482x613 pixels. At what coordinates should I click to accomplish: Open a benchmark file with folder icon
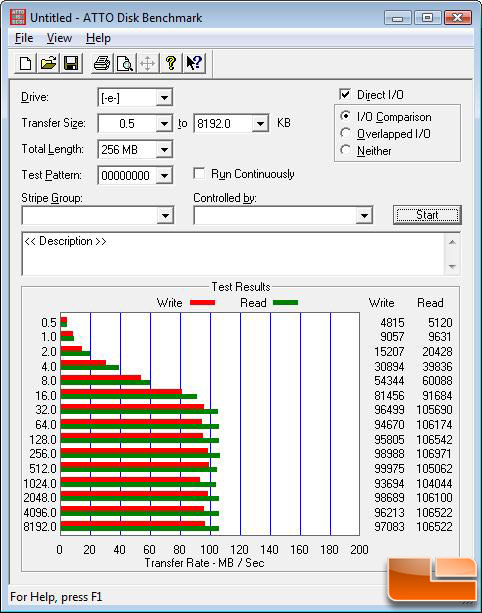tap(48, 63)
